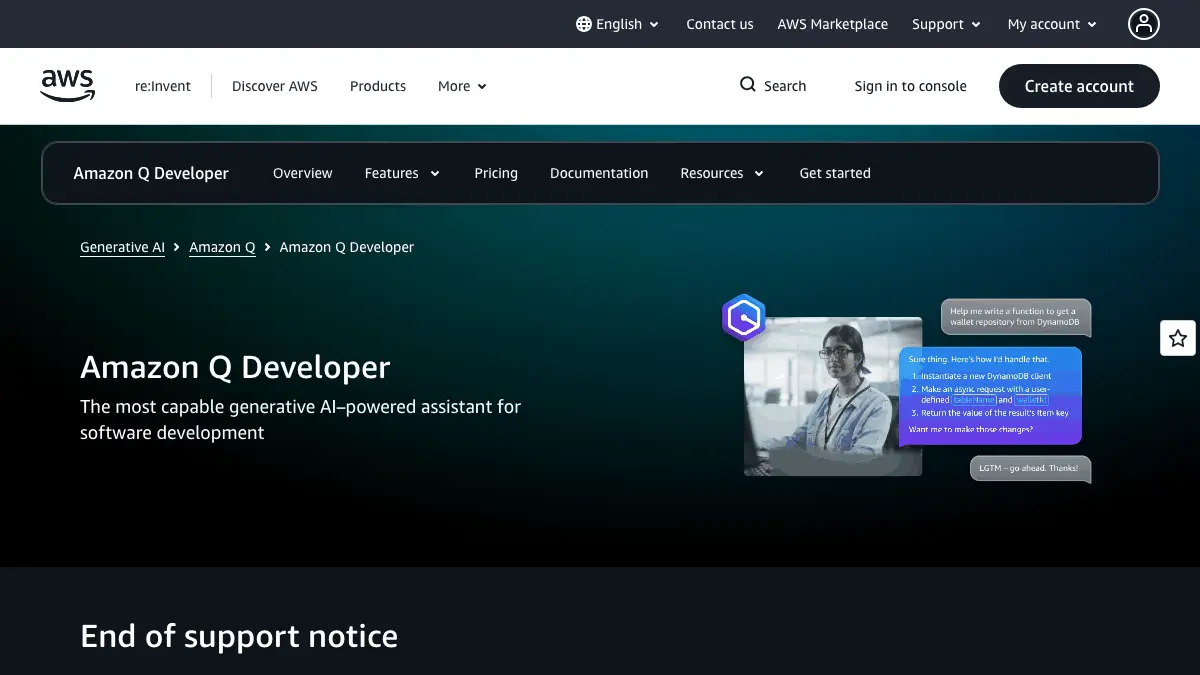This screenshot has height=675, width=1200.
Task: Go to Generative AI breadcrumb
Action: pos(122,247)
